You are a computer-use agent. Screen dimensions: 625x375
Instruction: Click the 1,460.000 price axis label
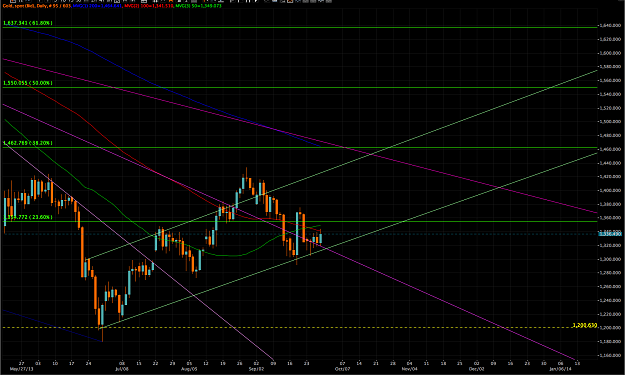(x=610, y=149)
